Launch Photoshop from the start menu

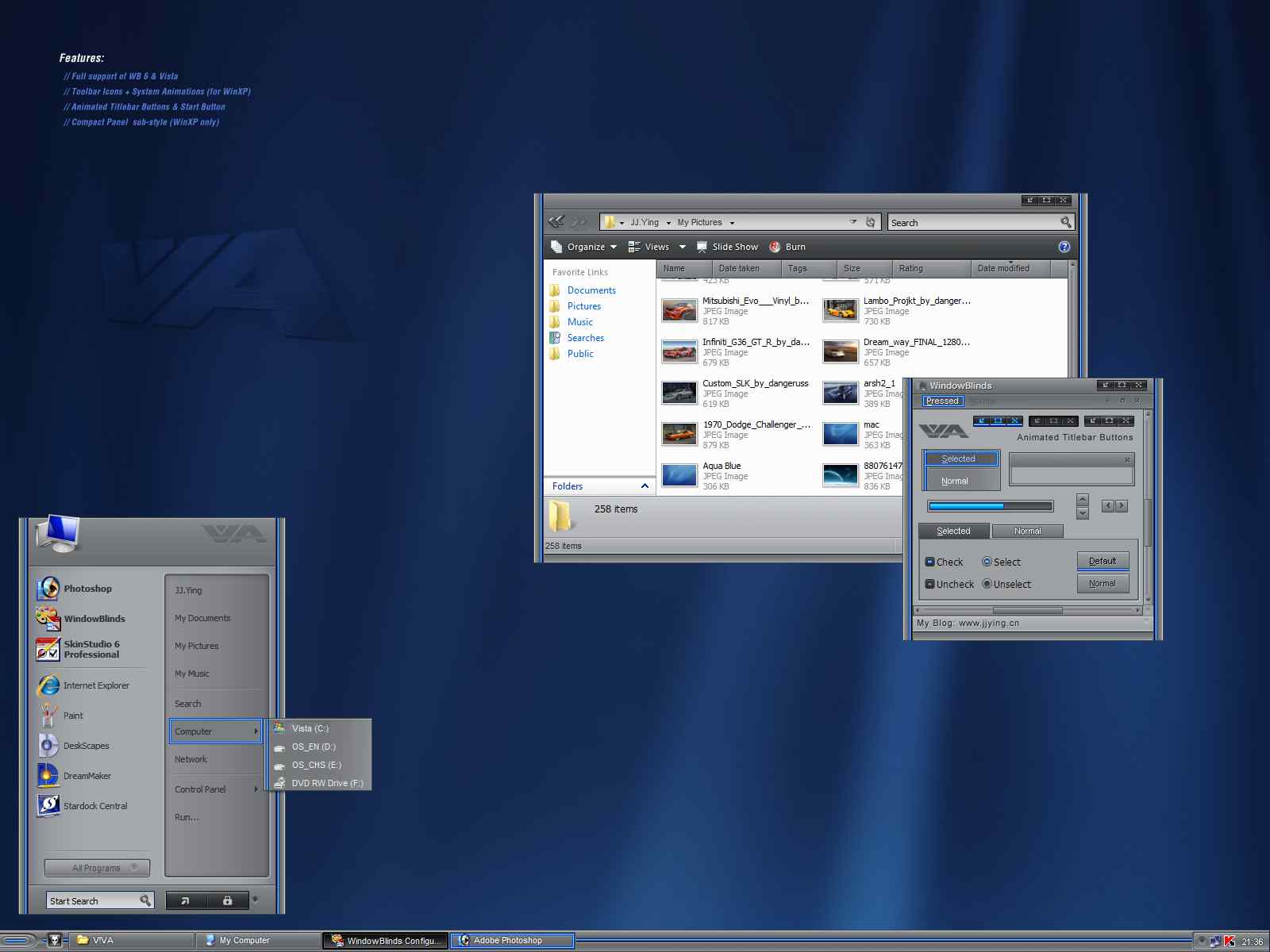pyautogui.click(x=75, y=589)
